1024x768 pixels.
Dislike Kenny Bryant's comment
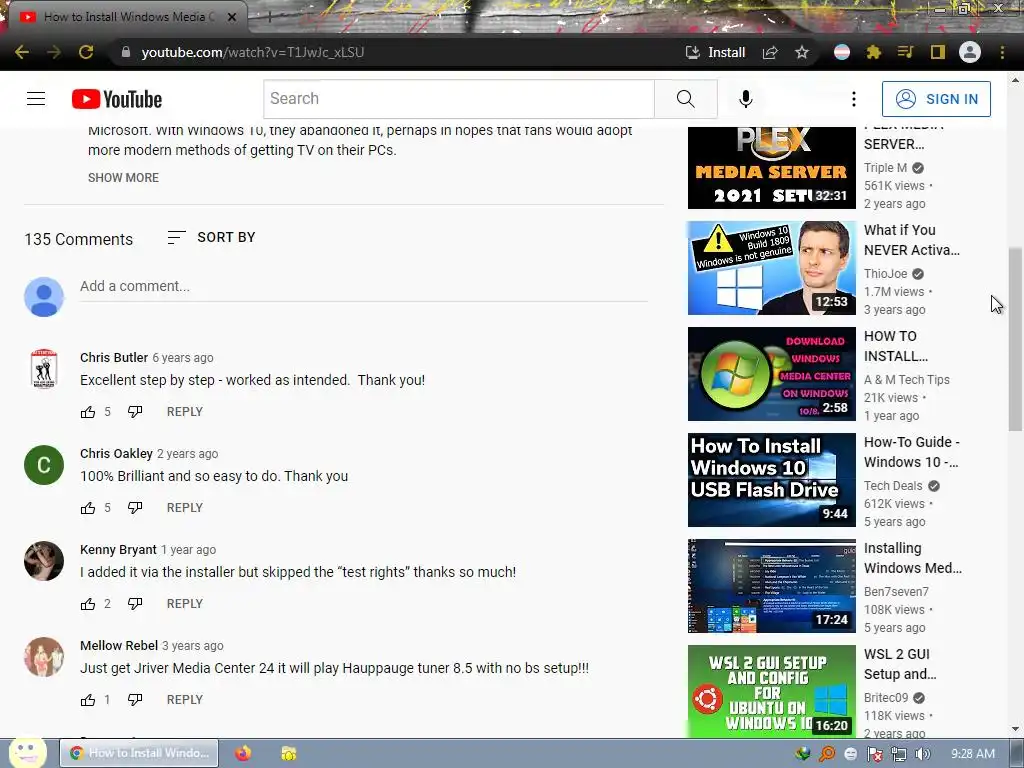point(135,603)
